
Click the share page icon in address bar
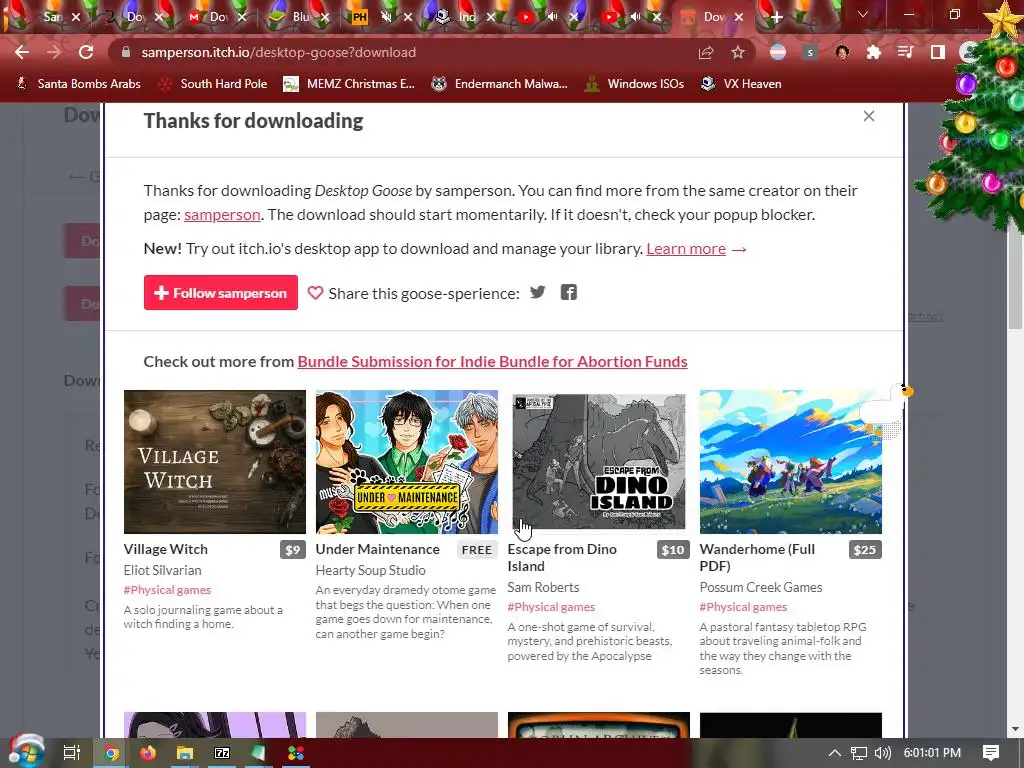coord(706,52)
